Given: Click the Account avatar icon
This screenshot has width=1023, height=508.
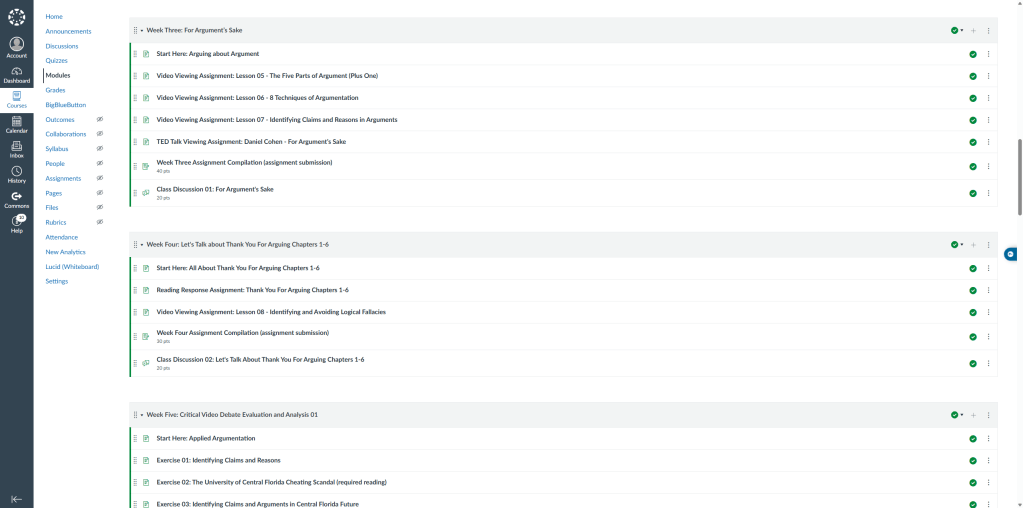Looking at the screenshot, I should pos(16,47).
